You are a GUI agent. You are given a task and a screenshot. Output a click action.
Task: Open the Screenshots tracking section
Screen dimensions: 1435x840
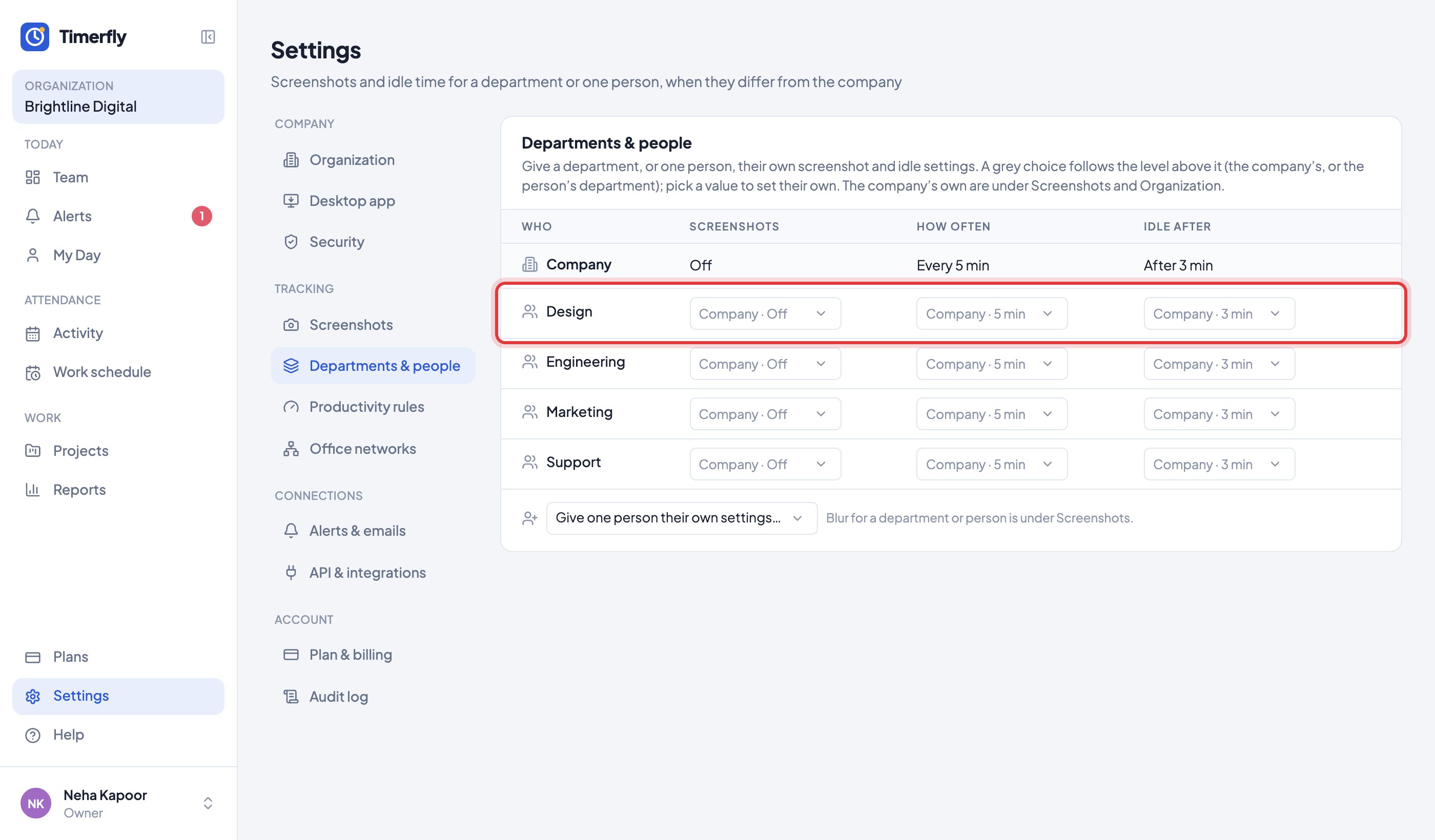click(373, 325)
